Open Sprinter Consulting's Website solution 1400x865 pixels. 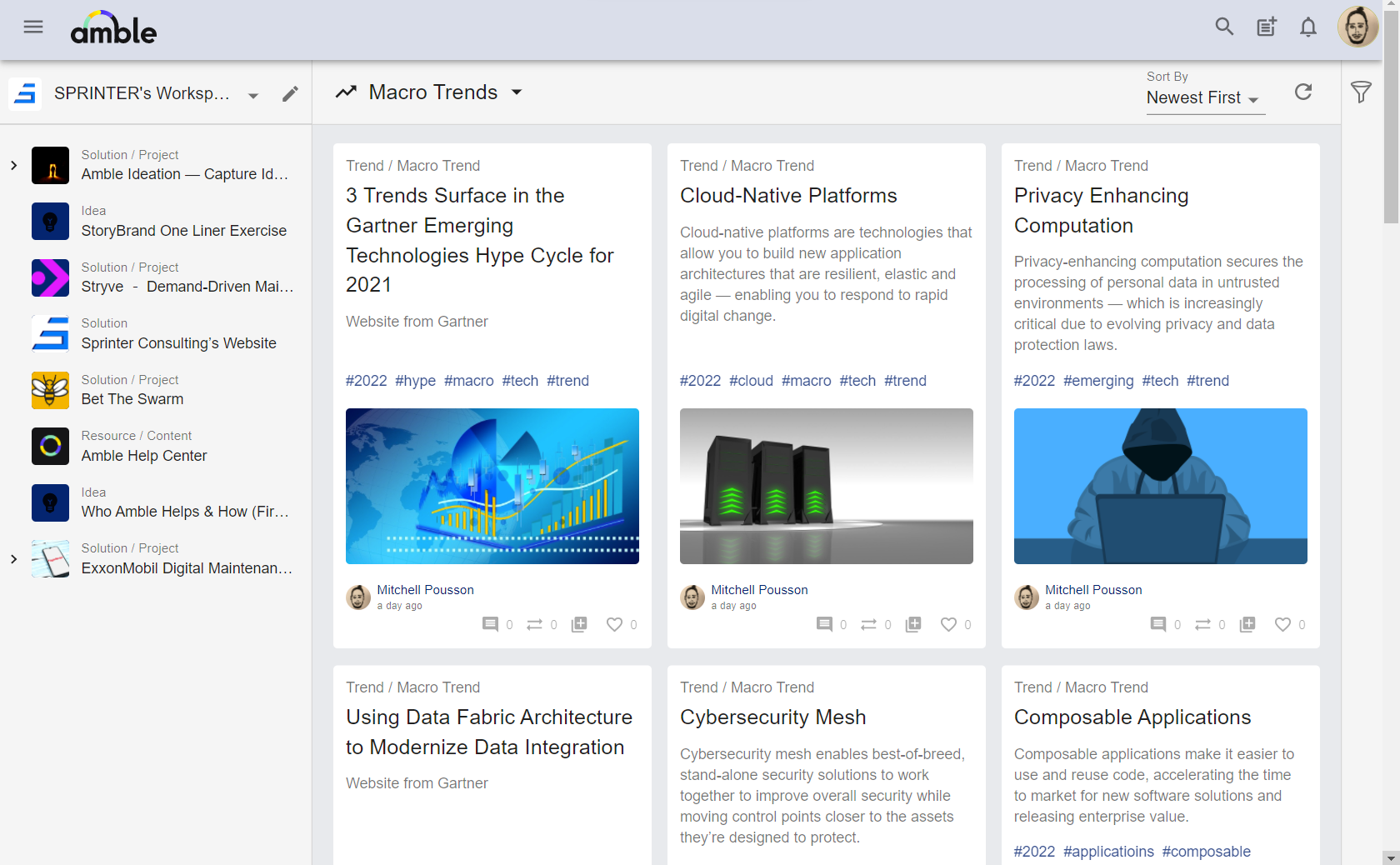click(178, 343)
